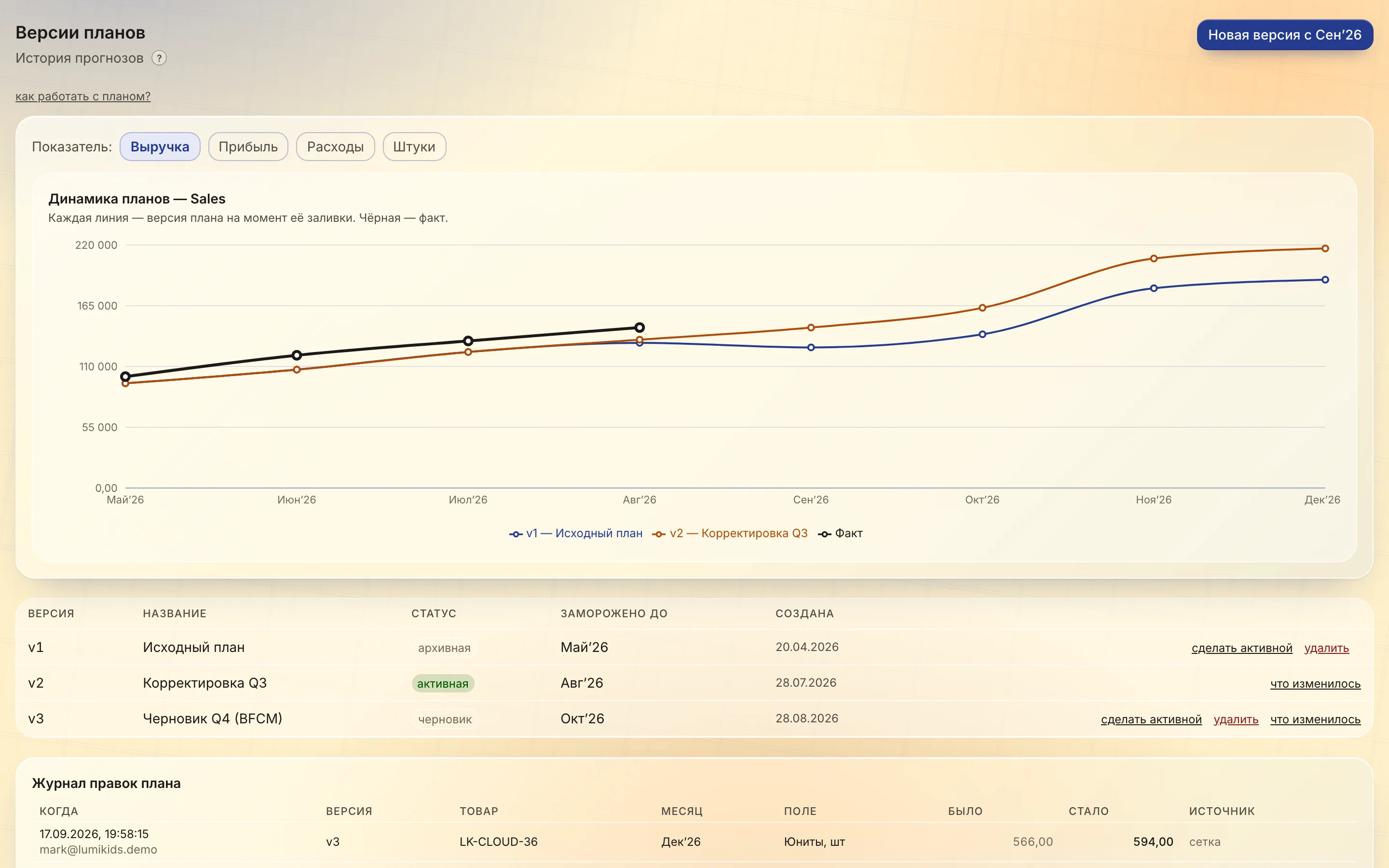The image size is (1389, 868).
Task: Click the creation date 20.04.2026
Action: [807, 647]
